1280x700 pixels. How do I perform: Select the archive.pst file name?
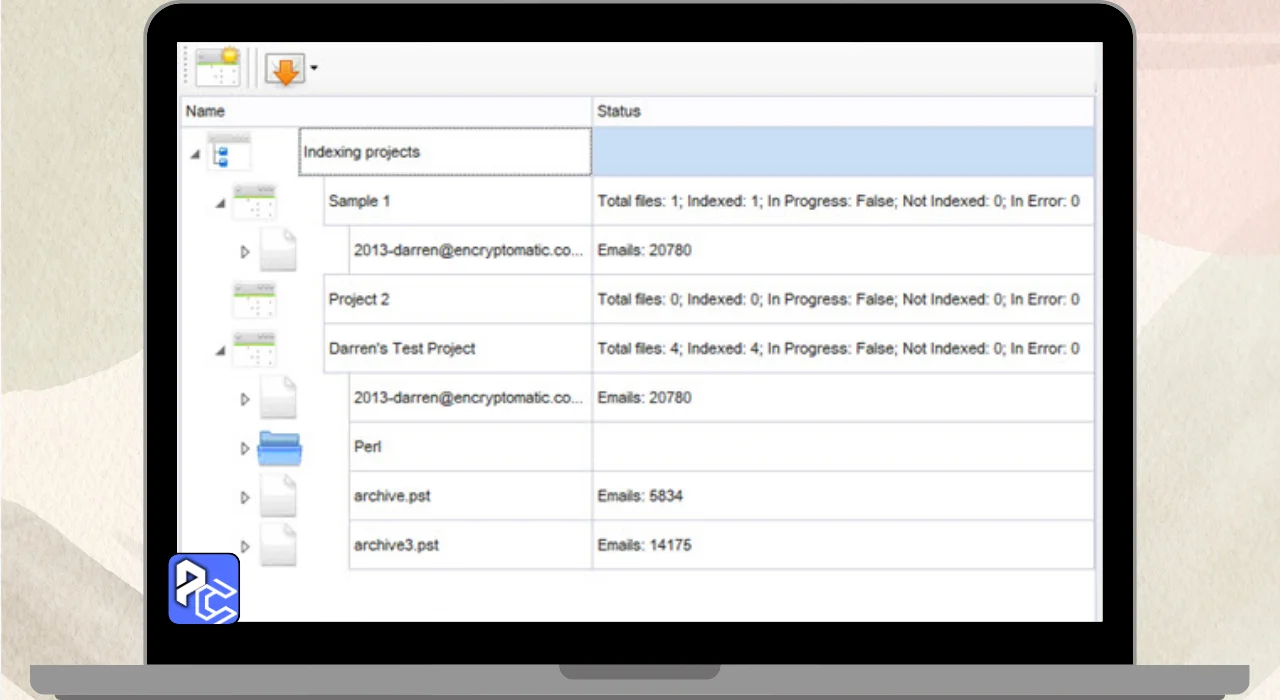(392, 495)
